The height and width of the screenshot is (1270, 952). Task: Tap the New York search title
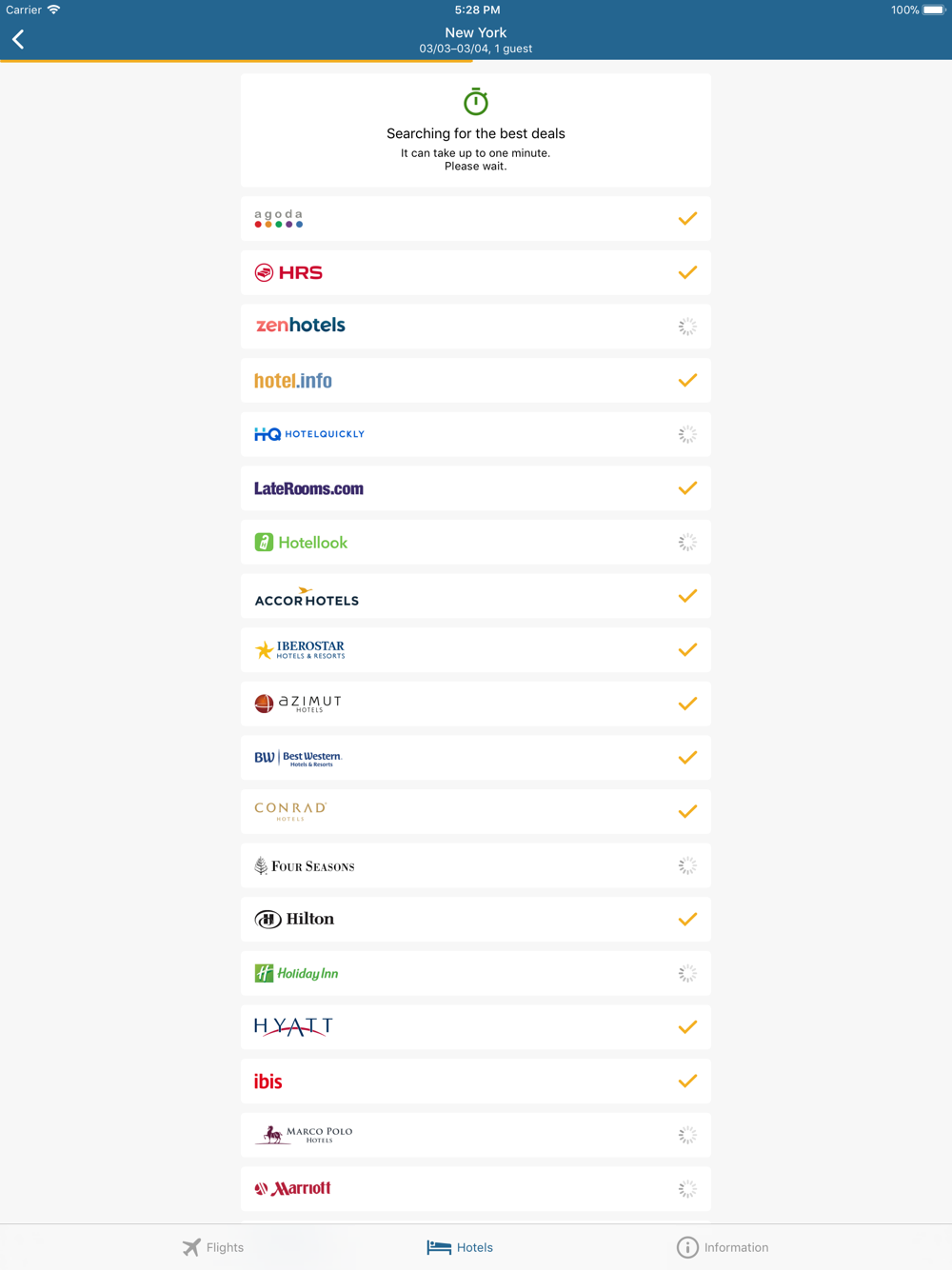coord(476,32)
